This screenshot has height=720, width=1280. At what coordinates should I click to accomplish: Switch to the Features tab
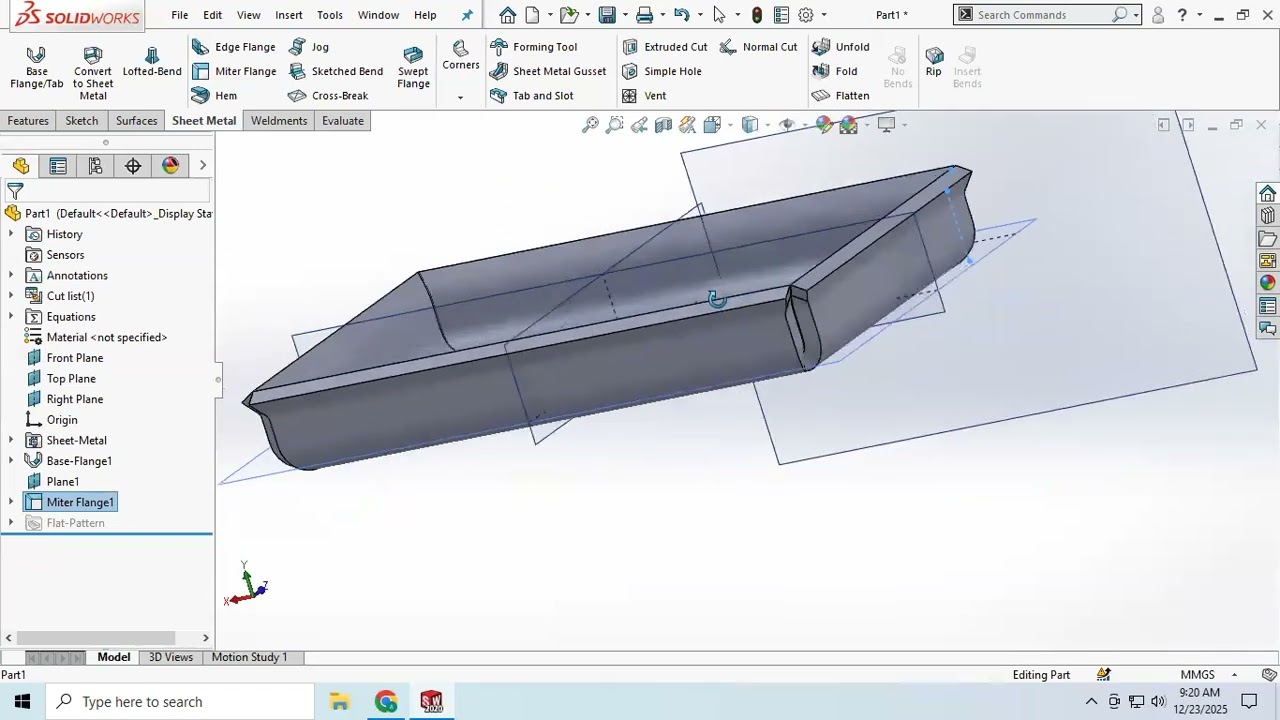tap(28, 121)
